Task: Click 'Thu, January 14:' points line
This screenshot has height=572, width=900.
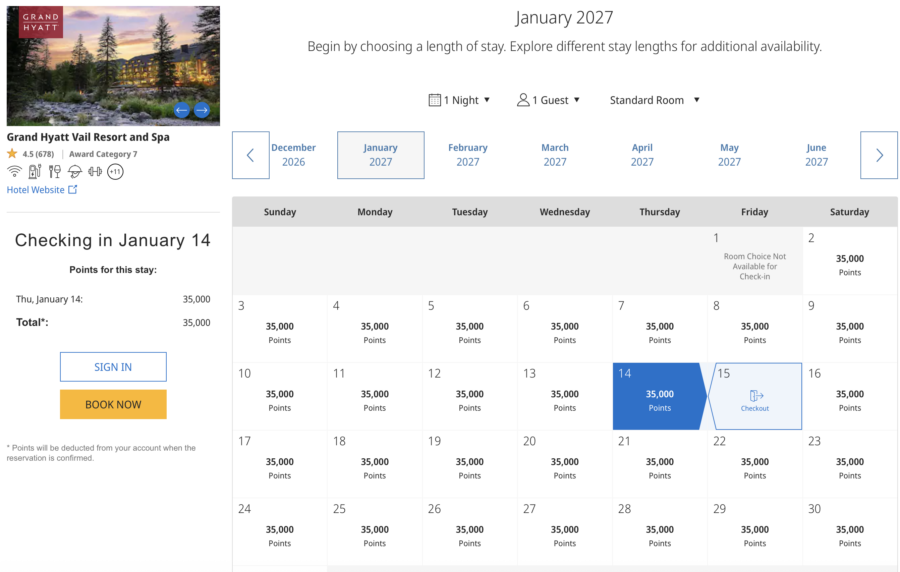Action: click(x=113, y=299)
